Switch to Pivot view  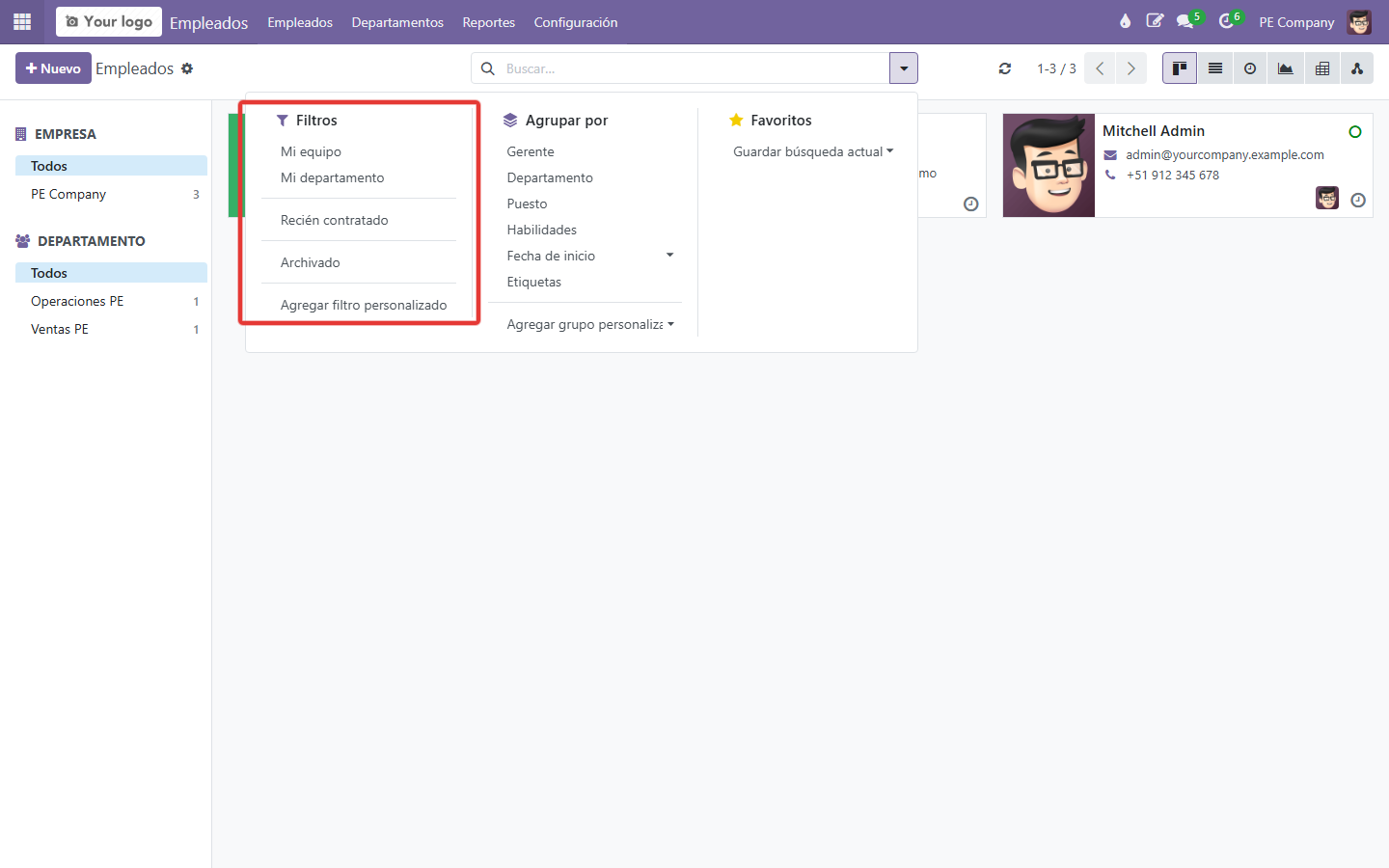point(1322,68)
